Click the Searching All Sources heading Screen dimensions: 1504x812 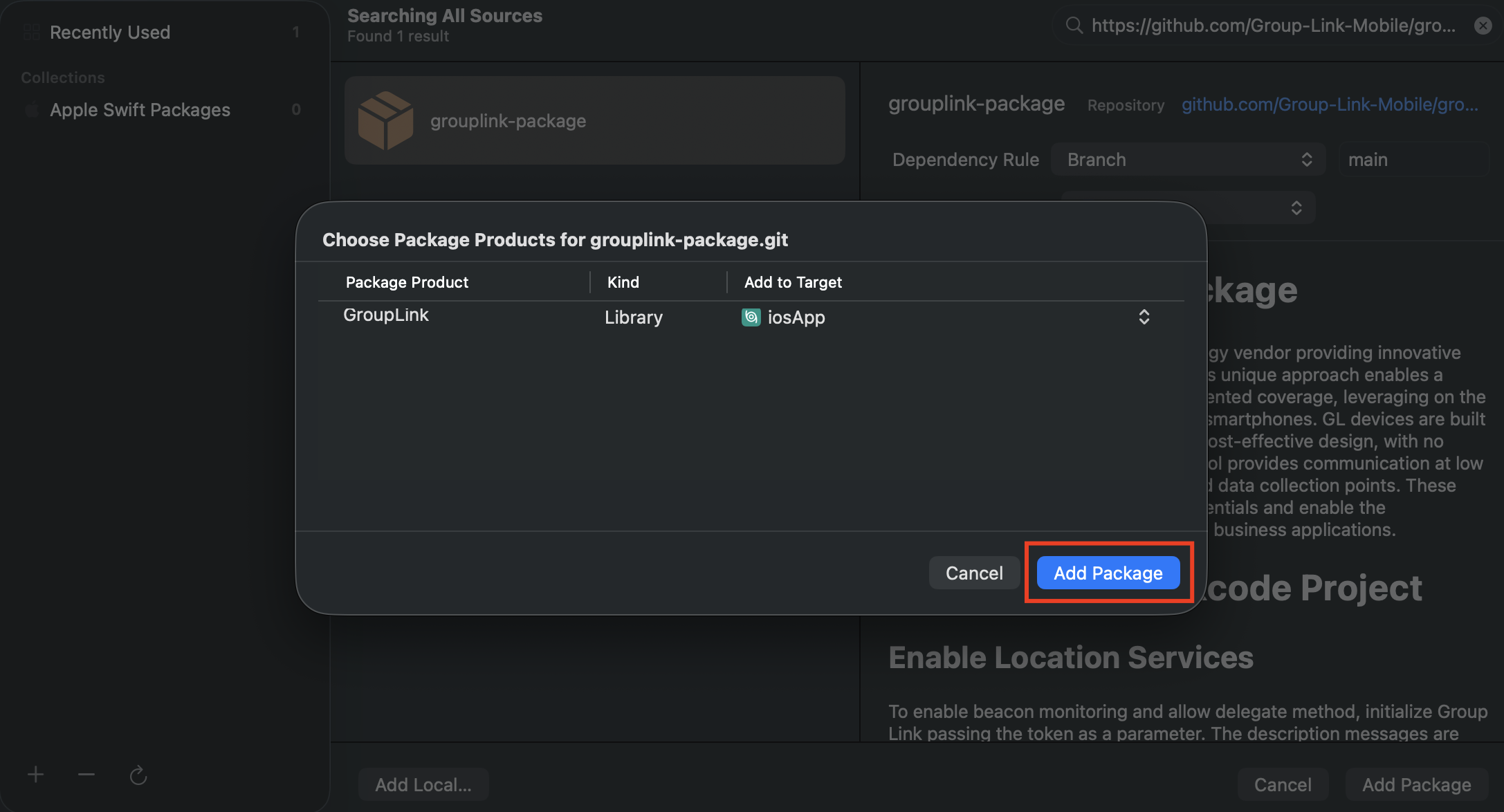[445, 16]
